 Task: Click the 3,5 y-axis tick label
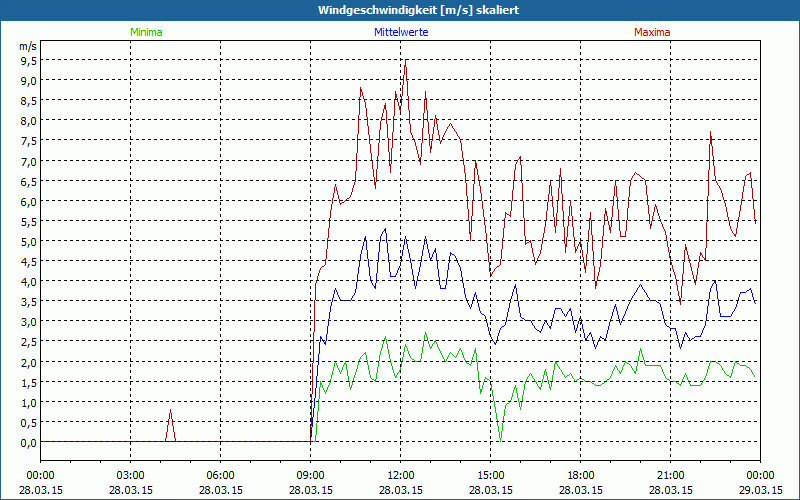click(29, 302)
